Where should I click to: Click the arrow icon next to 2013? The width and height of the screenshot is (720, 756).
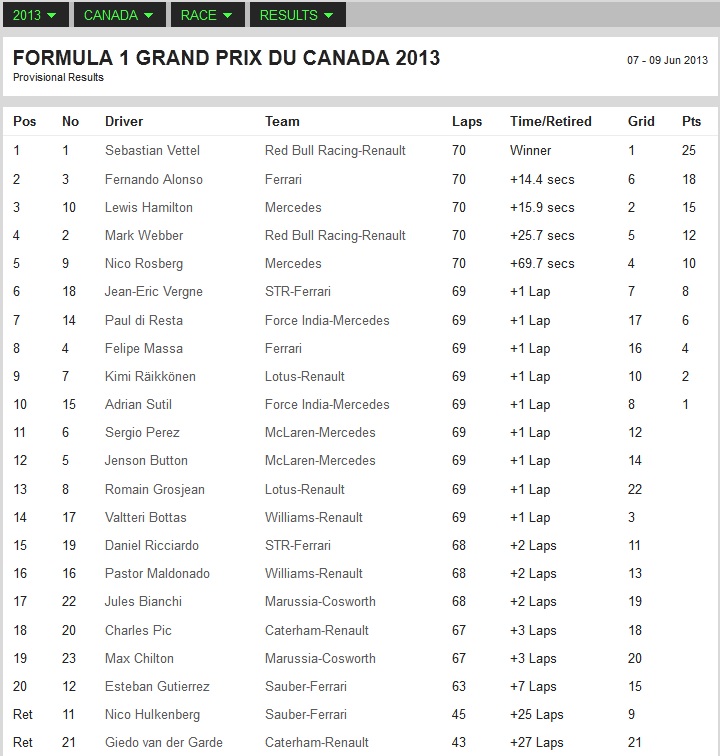coord(52,15)
